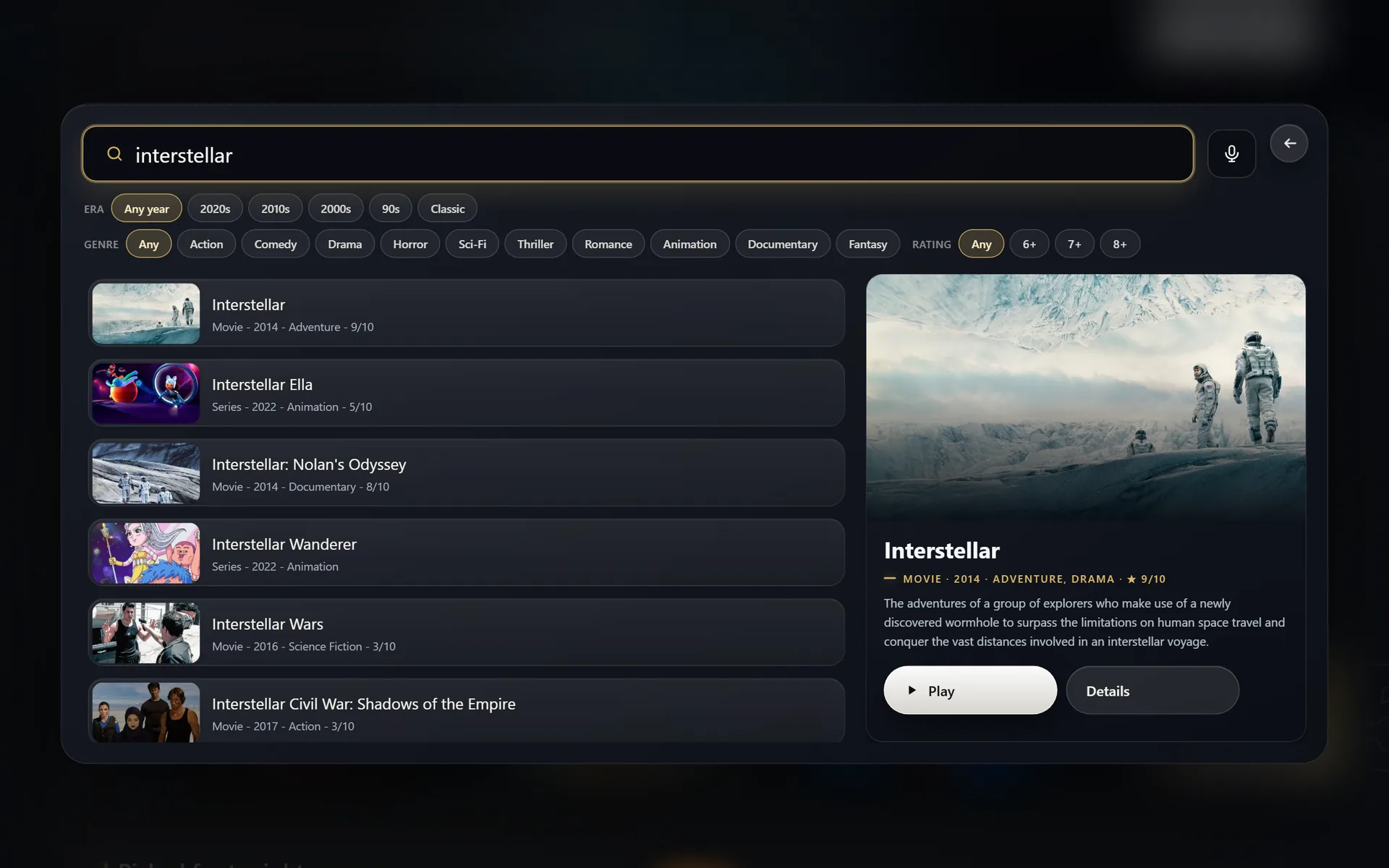Screen dimensions: 1389x868
Task: Filter era by 90s
Action: pyautogui.click(x=391, y=208)
